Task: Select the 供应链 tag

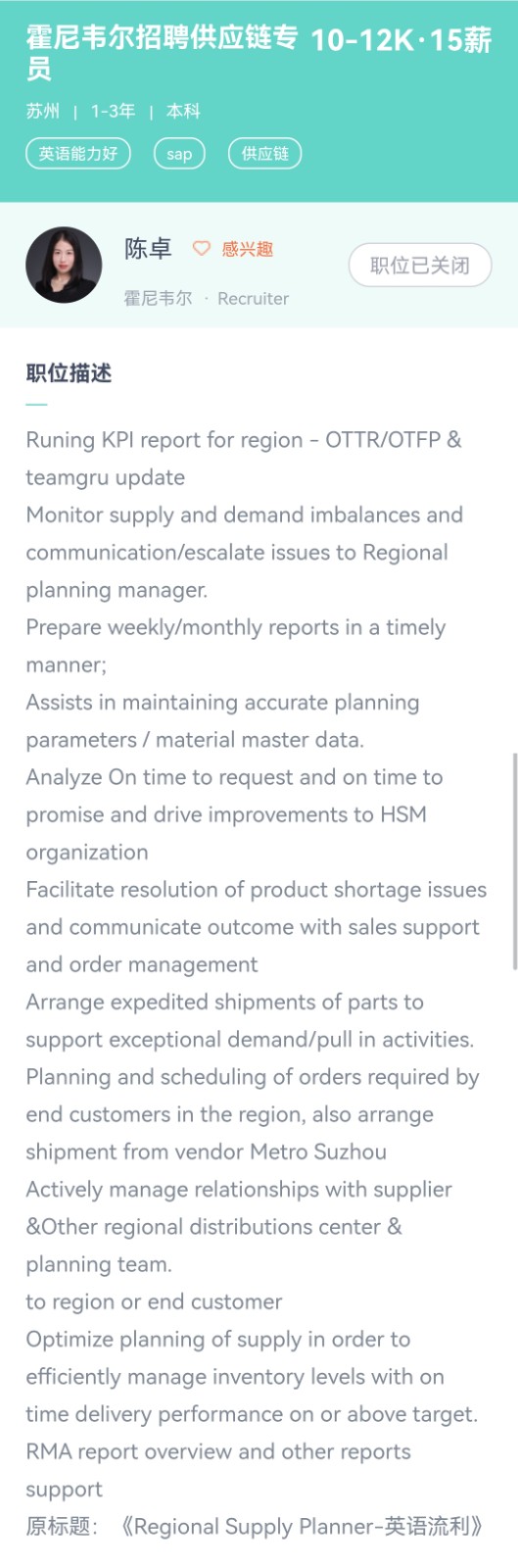Action: (x=264, y=154)
